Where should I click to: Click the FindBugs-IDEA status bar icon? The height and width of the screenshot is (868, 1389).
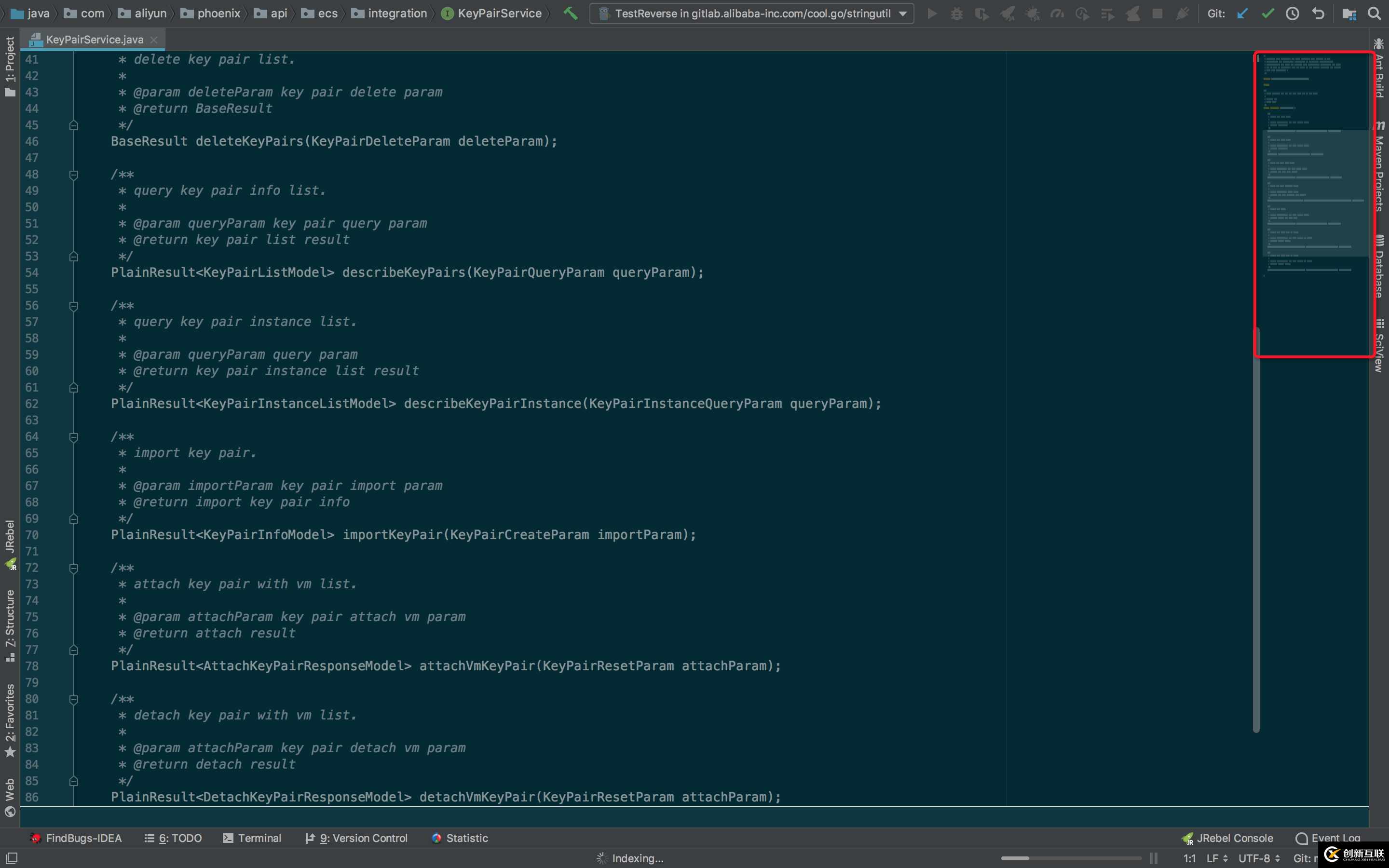[35, 838]
